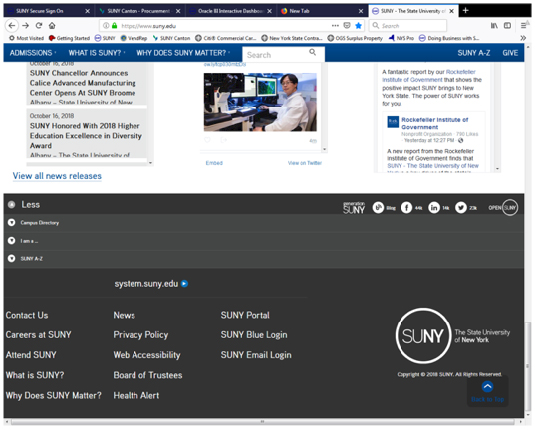Open the SUNY Blog icon

click(x=378, y=207)
